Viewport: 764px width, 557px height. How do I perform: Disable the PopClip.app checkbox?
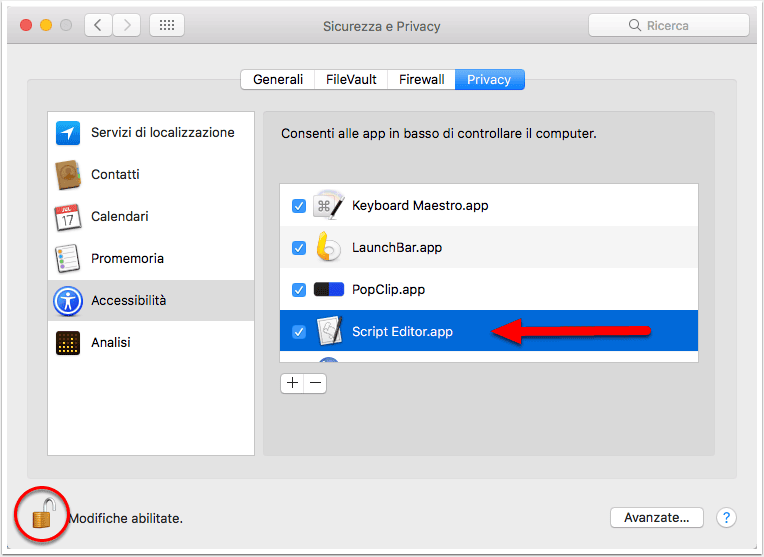(x=299, y=290)
